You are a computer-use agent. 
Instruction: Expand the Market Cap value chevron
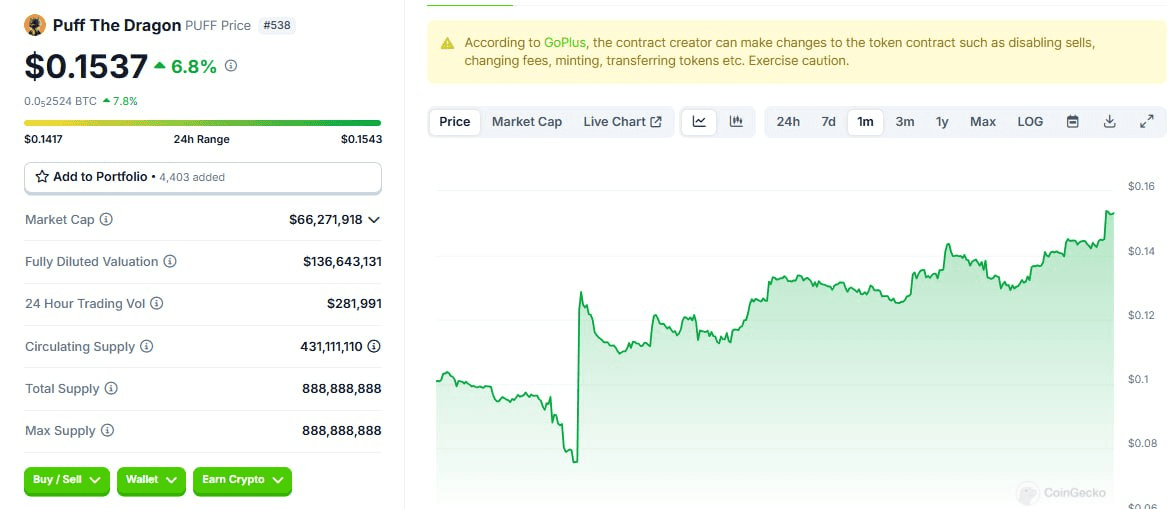pyautogui.click(x=374, y=220)
